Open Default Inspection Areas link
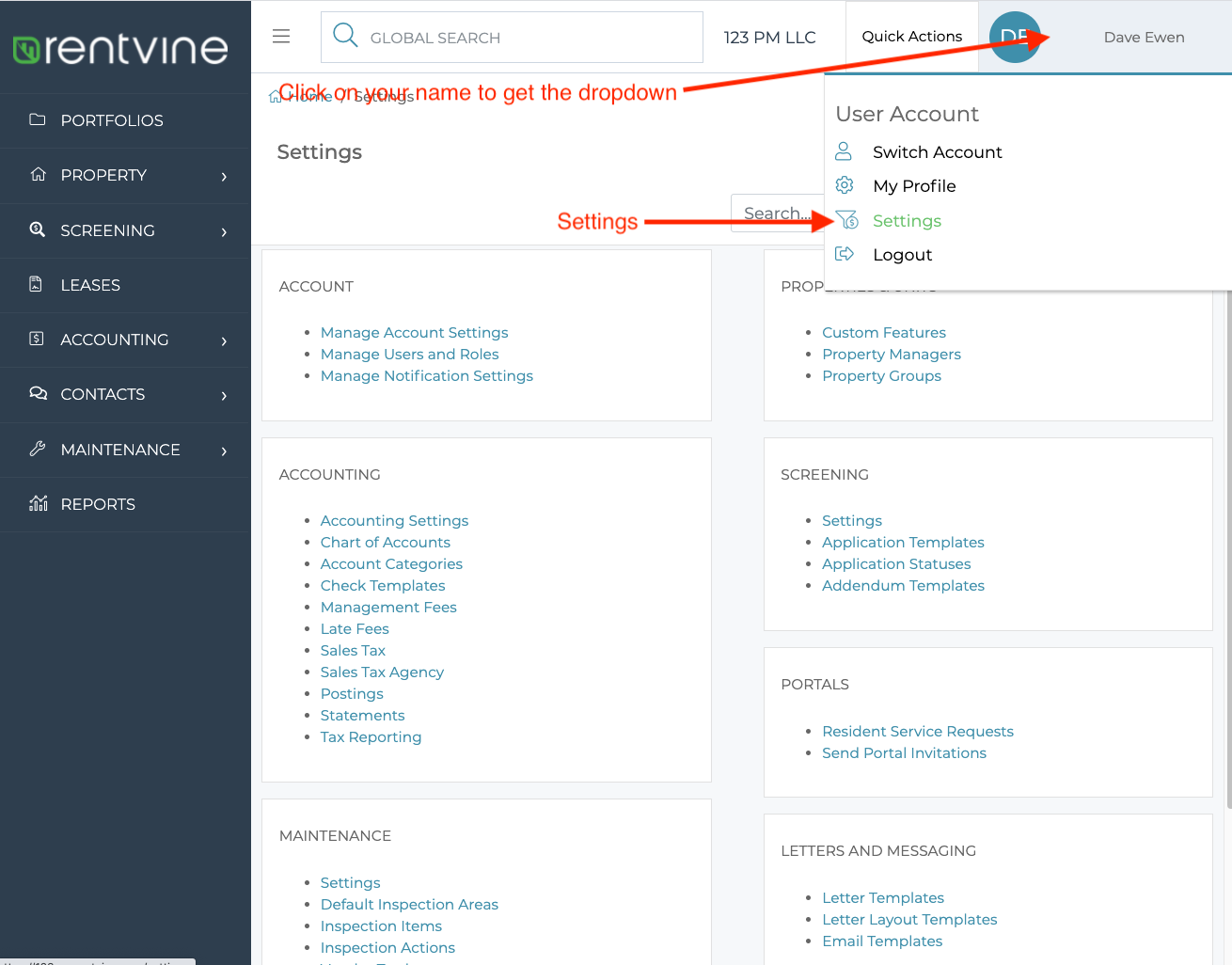Screen dimensions: 1232x965 (x=409, y=905)
